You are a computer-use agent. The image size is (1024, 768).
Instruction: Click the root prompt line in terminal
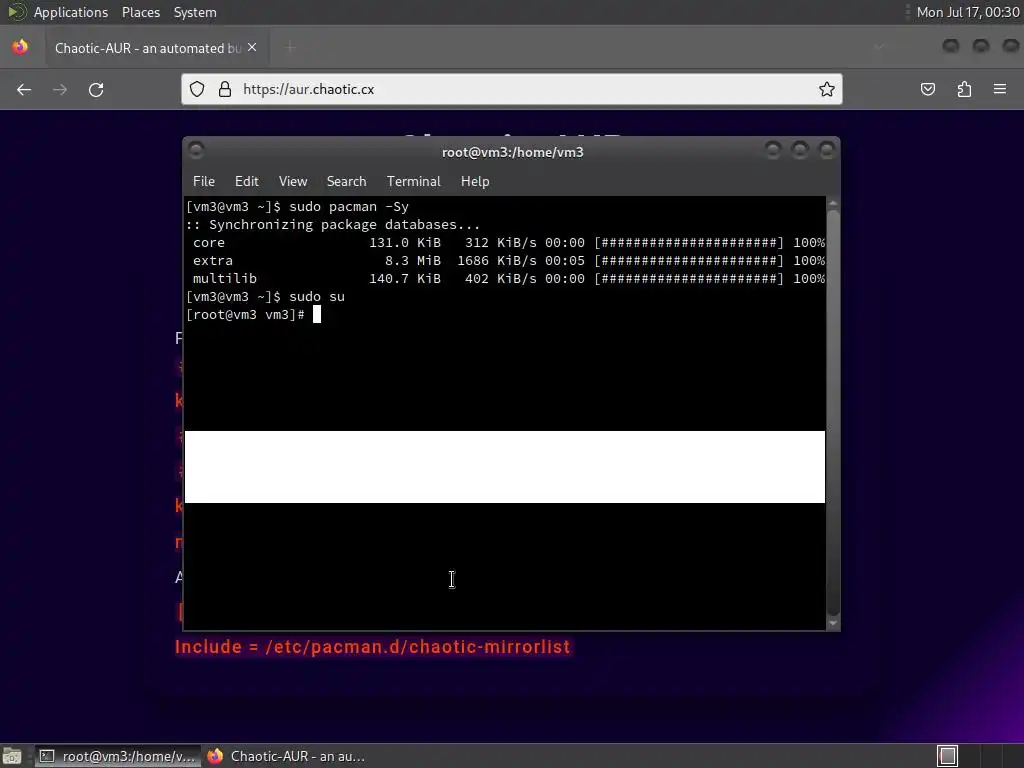(253, 315)
